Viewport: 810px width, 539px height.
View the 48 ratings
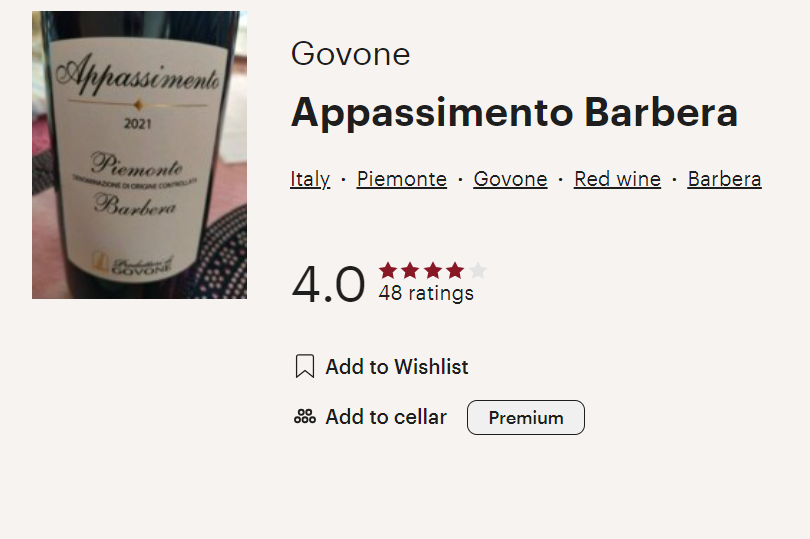coord(426,293)
